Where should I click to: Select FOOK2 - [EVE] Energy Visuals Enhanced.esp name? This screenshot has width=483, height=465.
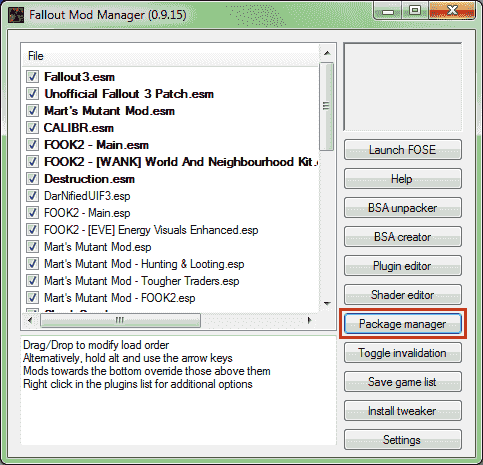151,230
